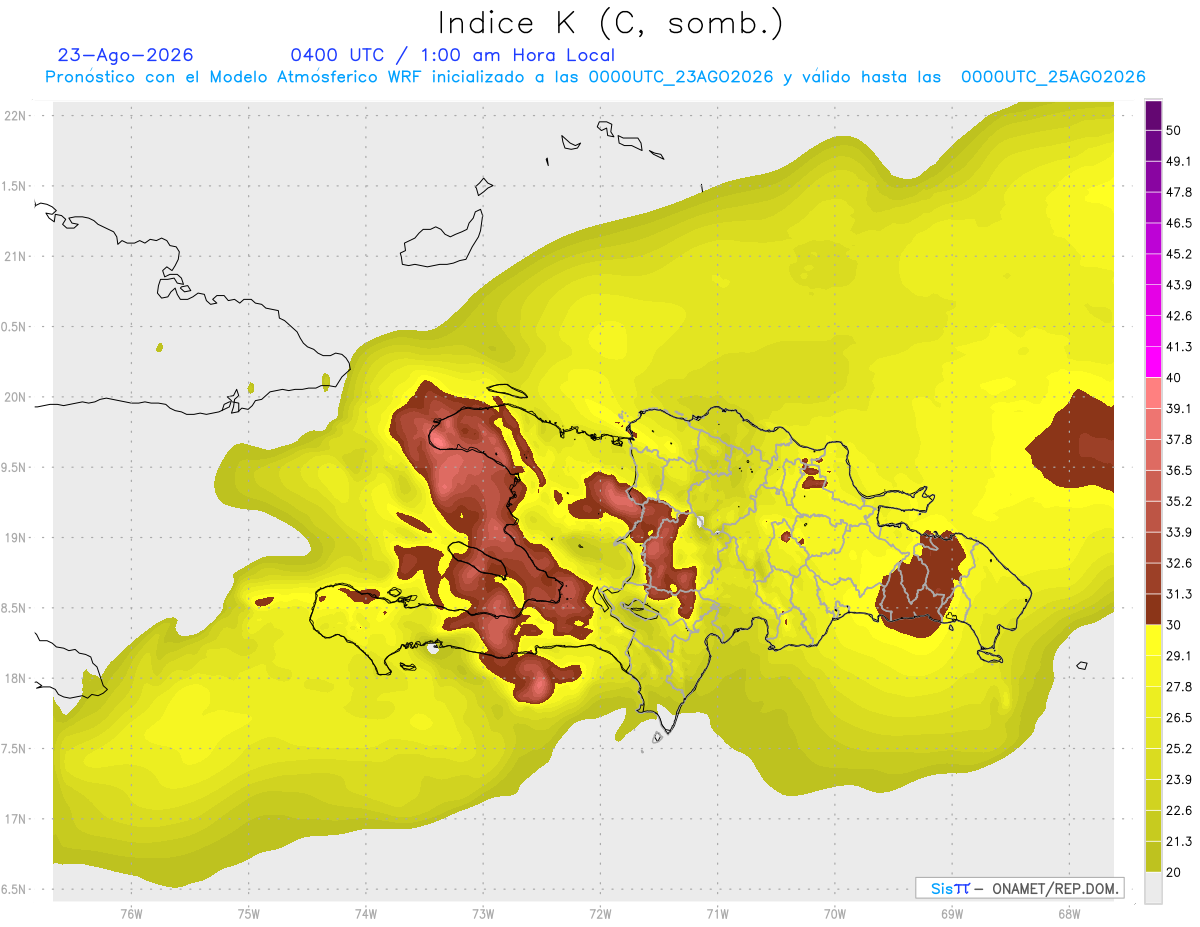Viewport: 1200px width, 927px height.
Task: Click the '30' colorbar label
Action: pos(1174,625)
